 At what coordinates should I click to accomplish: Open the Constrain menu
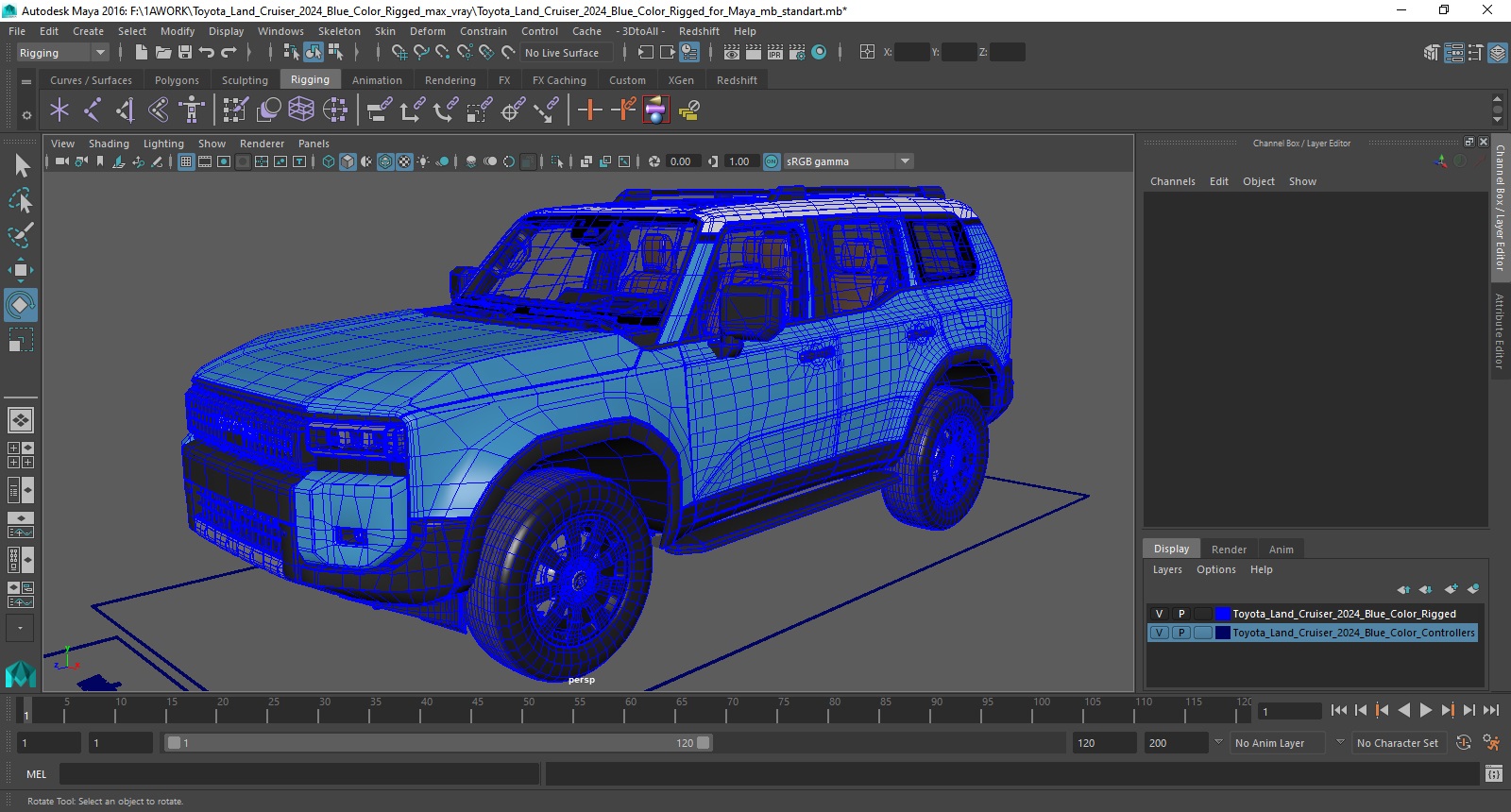pos(484,31)
